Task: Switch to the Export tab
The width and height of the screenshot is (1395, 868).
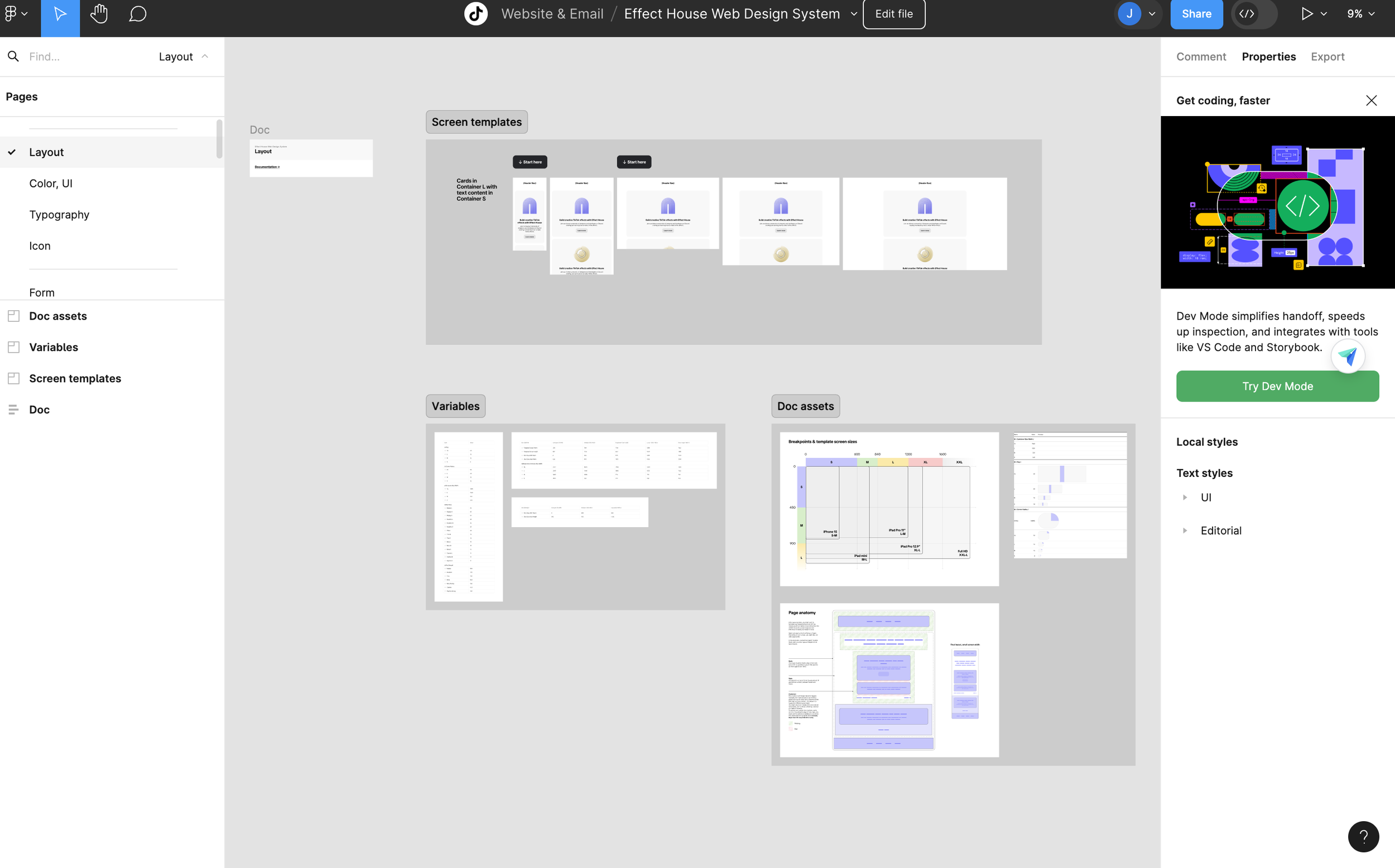Action: [x=1327, y=56]
